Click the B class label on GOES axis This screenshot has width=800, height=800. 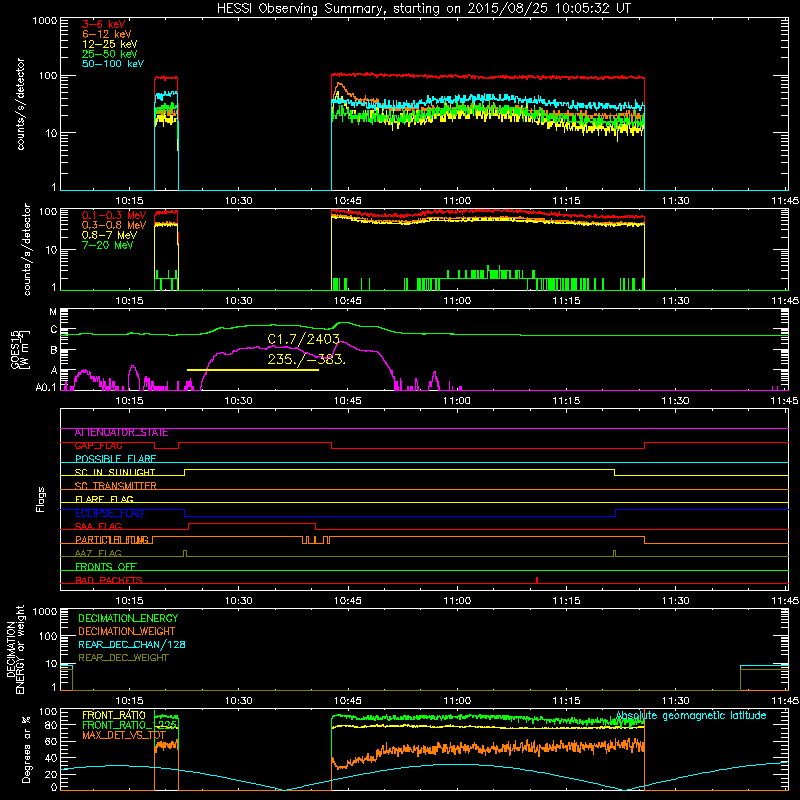coord(54,351)
